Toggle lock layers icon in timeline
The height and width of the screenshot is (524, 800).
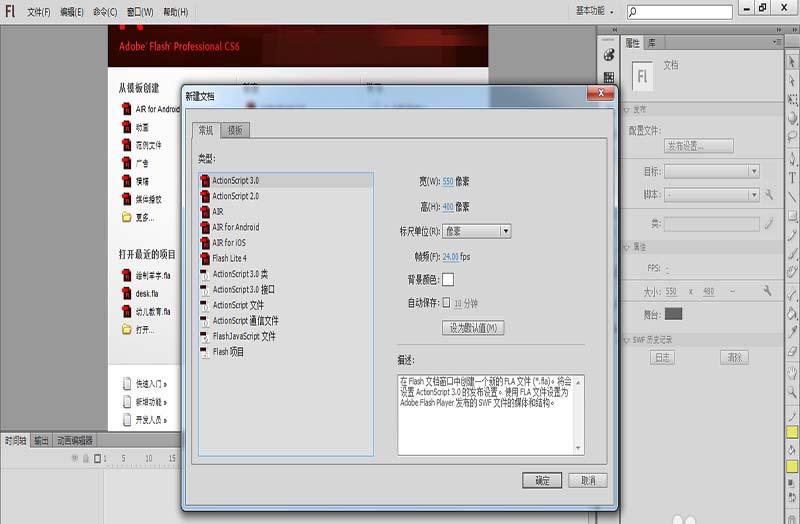click(86, 458)
